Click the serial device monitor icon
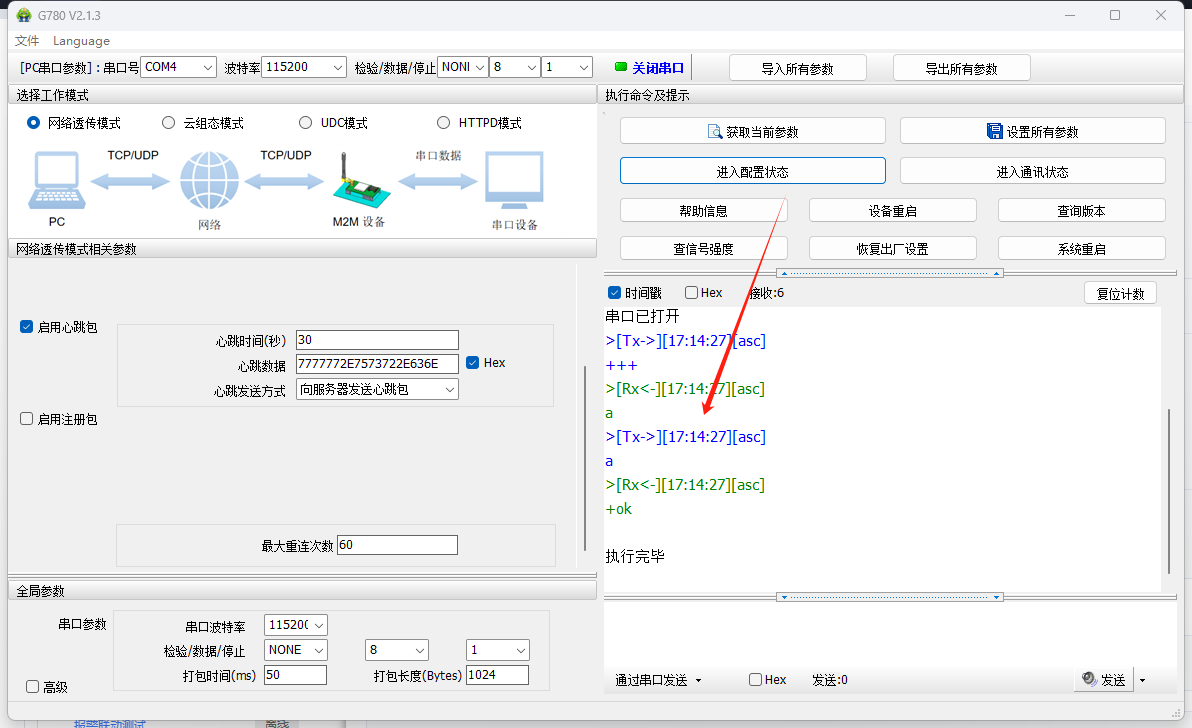The image size is (1192, 728). point(514,181)
